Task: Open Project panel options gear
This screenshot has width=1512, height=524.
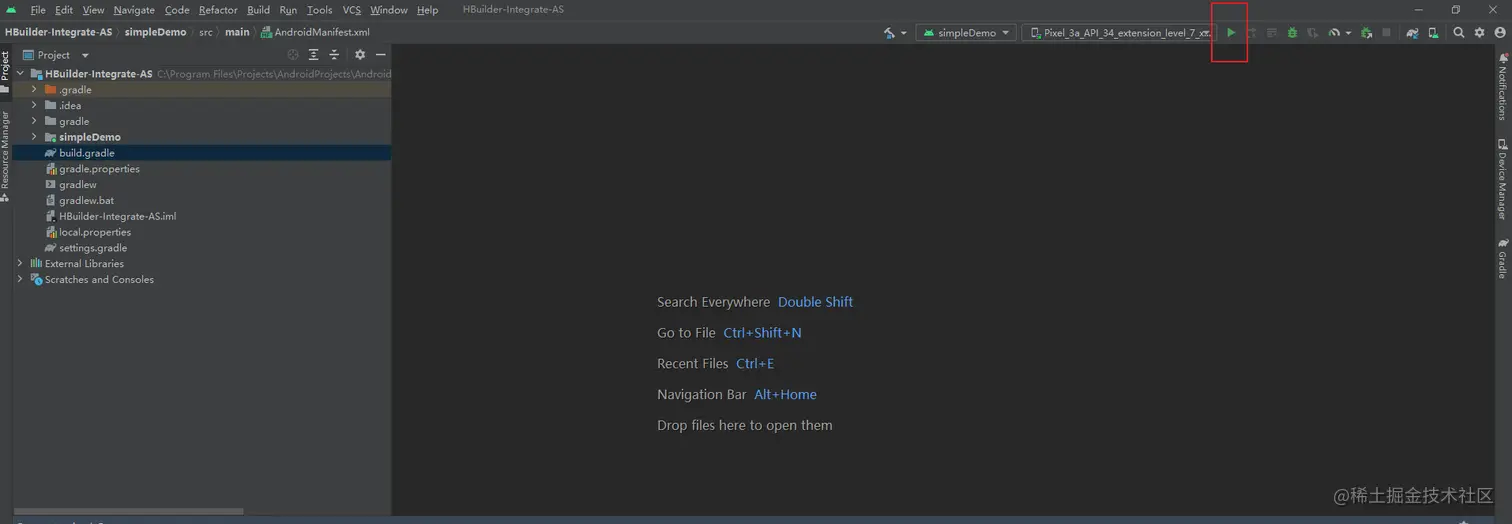Action: click(360, 55)
